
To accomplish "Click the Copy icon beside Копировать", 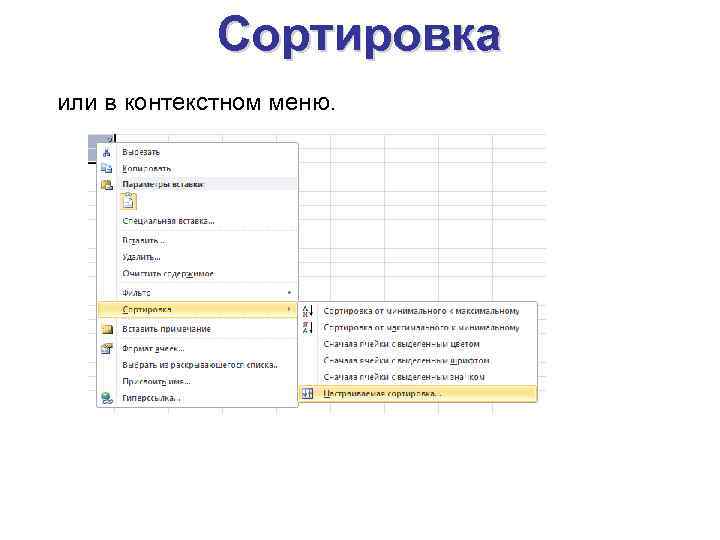I will coord(107,169).
